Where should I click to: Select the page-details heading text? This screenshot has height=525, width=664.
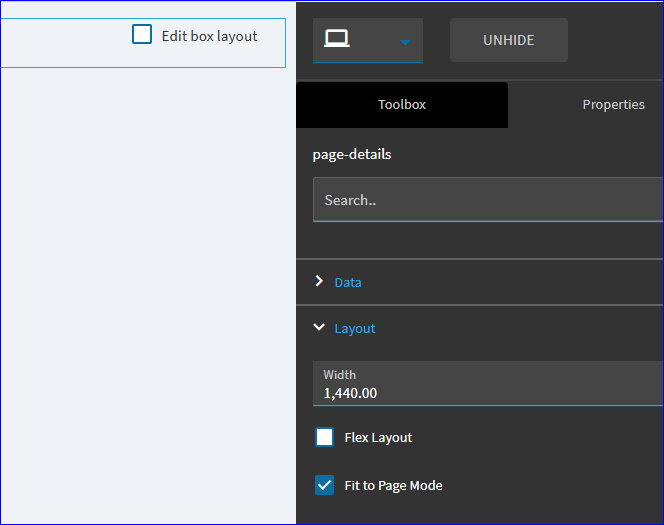352,155
